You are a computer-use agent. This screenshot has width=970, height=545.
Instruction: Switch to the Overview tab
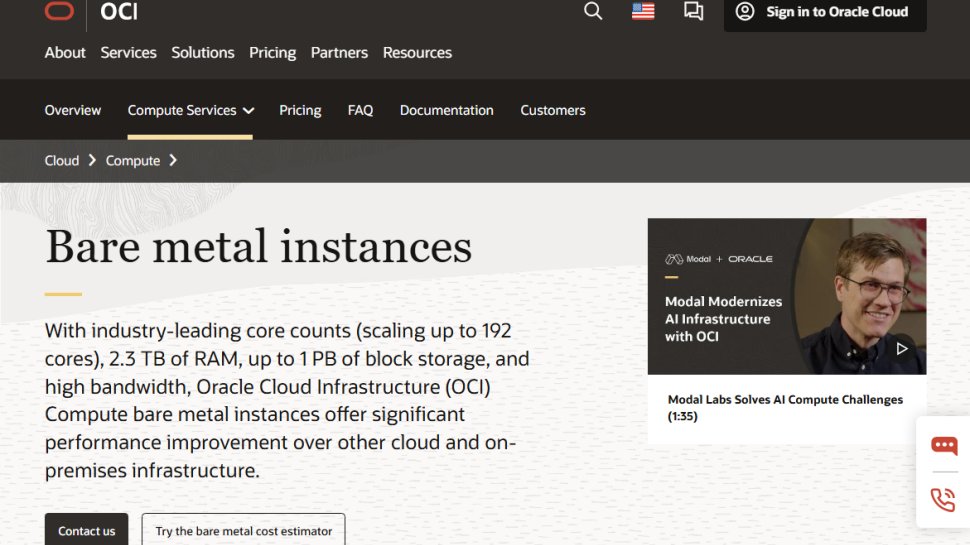[x=72, y=110]
